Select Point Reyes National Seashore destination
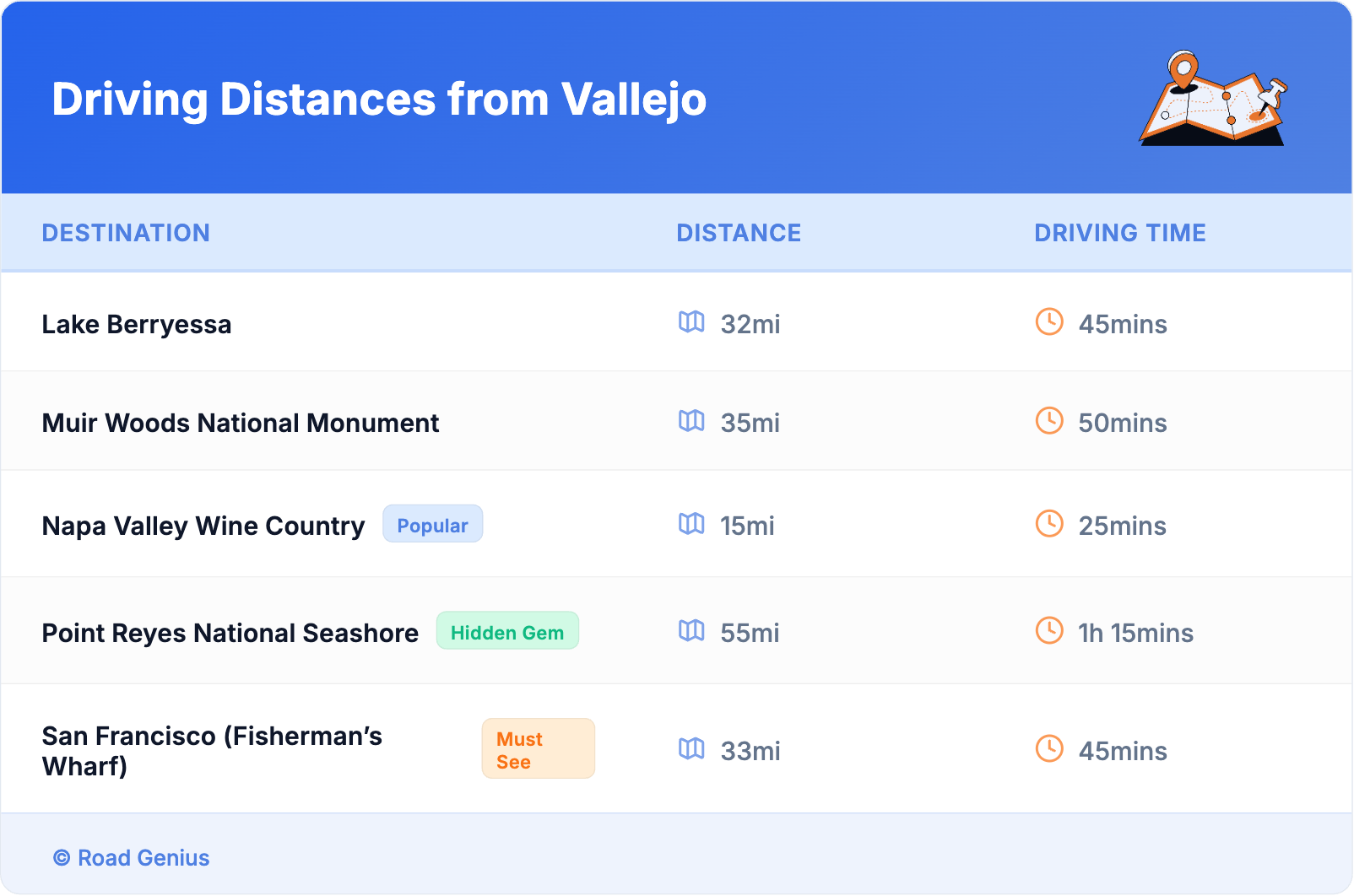The width and height of the screenshot is (1354, 896). click(230, 633)
